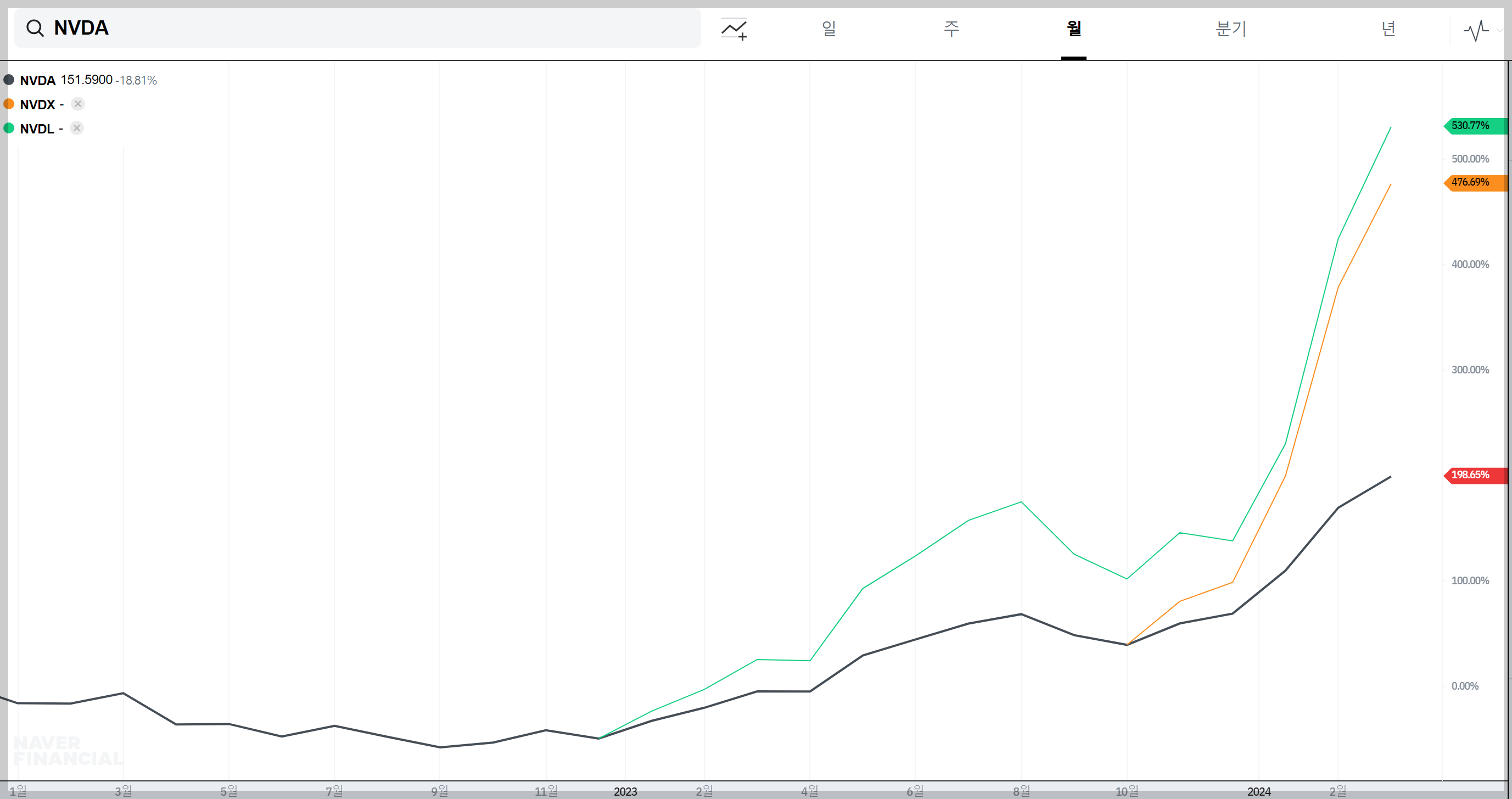Open the add comparison chart icon

(x=733, y=29)
